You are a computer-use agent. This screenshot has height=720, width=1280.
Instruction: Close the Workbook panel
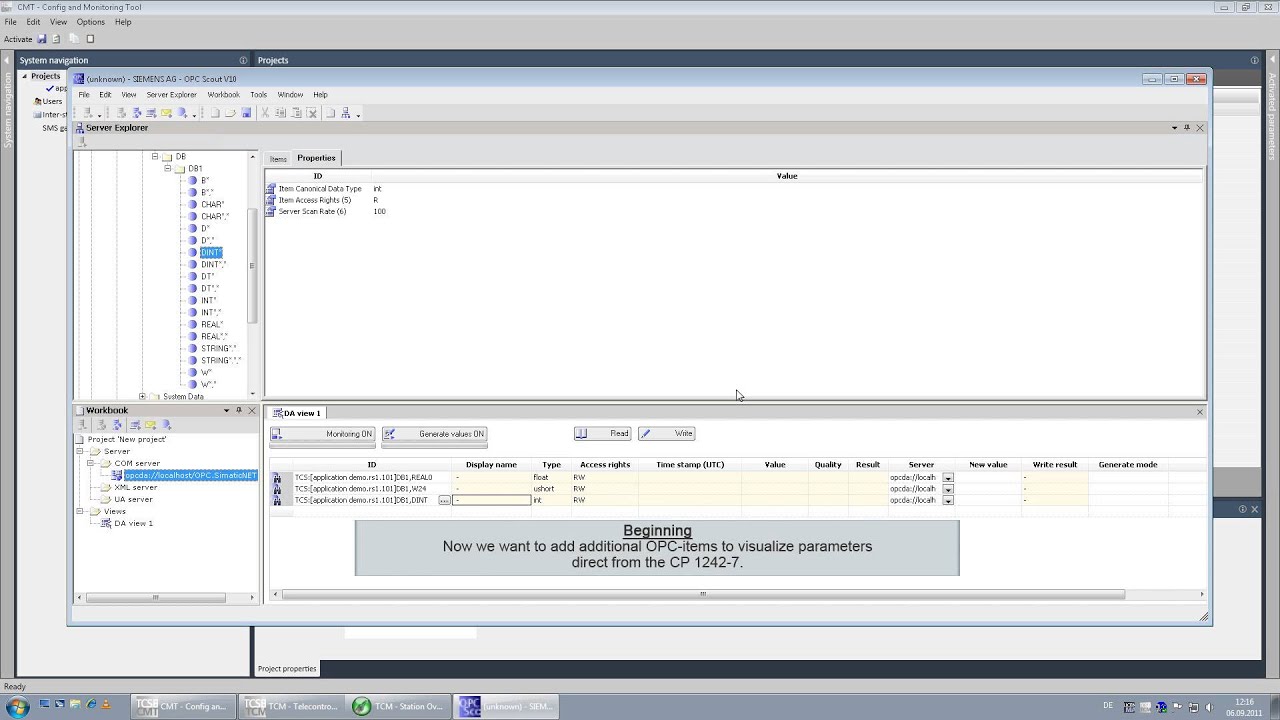[x=251, y=410]
